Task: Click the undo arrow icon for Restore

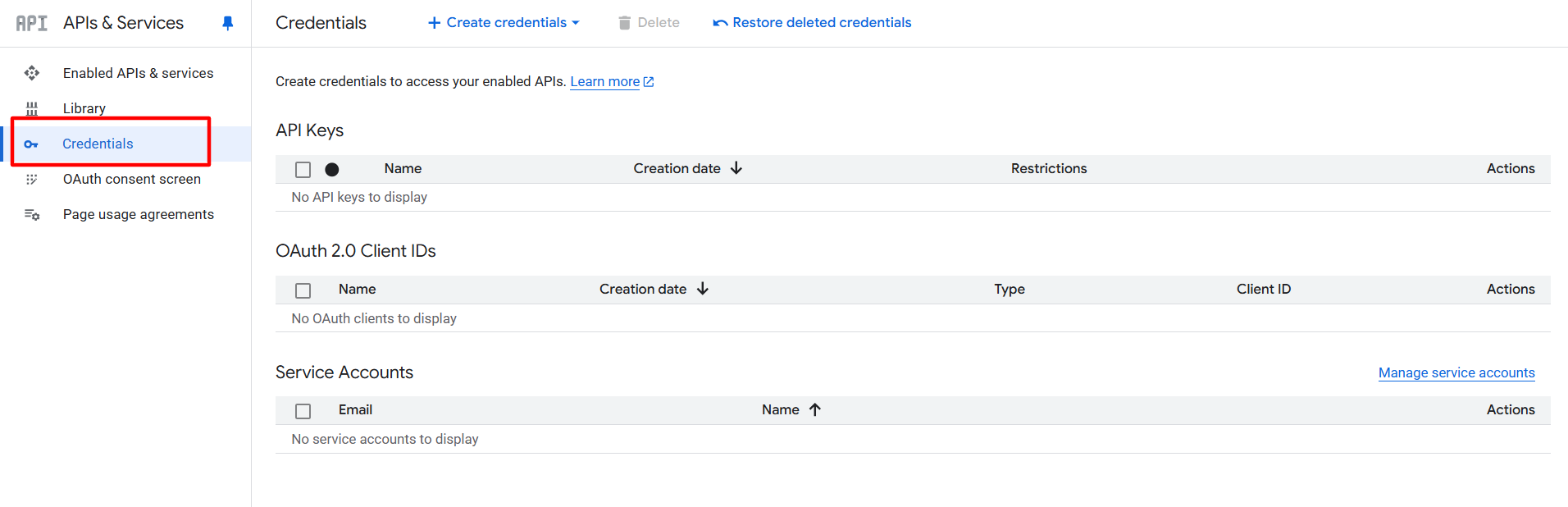Action: tap(720, 23)
